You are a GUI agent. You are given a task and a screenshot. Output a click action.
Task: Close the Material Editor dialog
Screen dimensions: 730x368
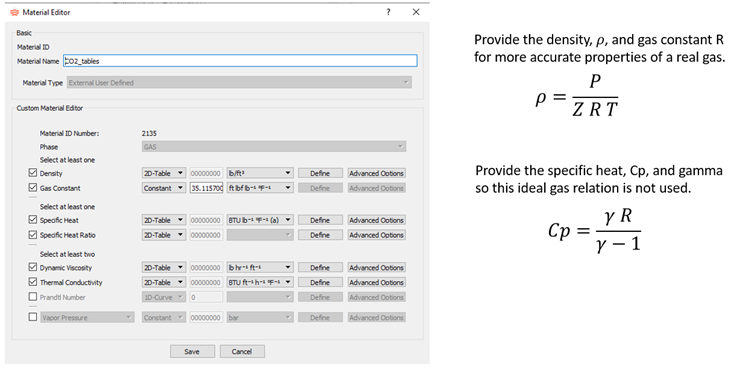tap(416, 12)
